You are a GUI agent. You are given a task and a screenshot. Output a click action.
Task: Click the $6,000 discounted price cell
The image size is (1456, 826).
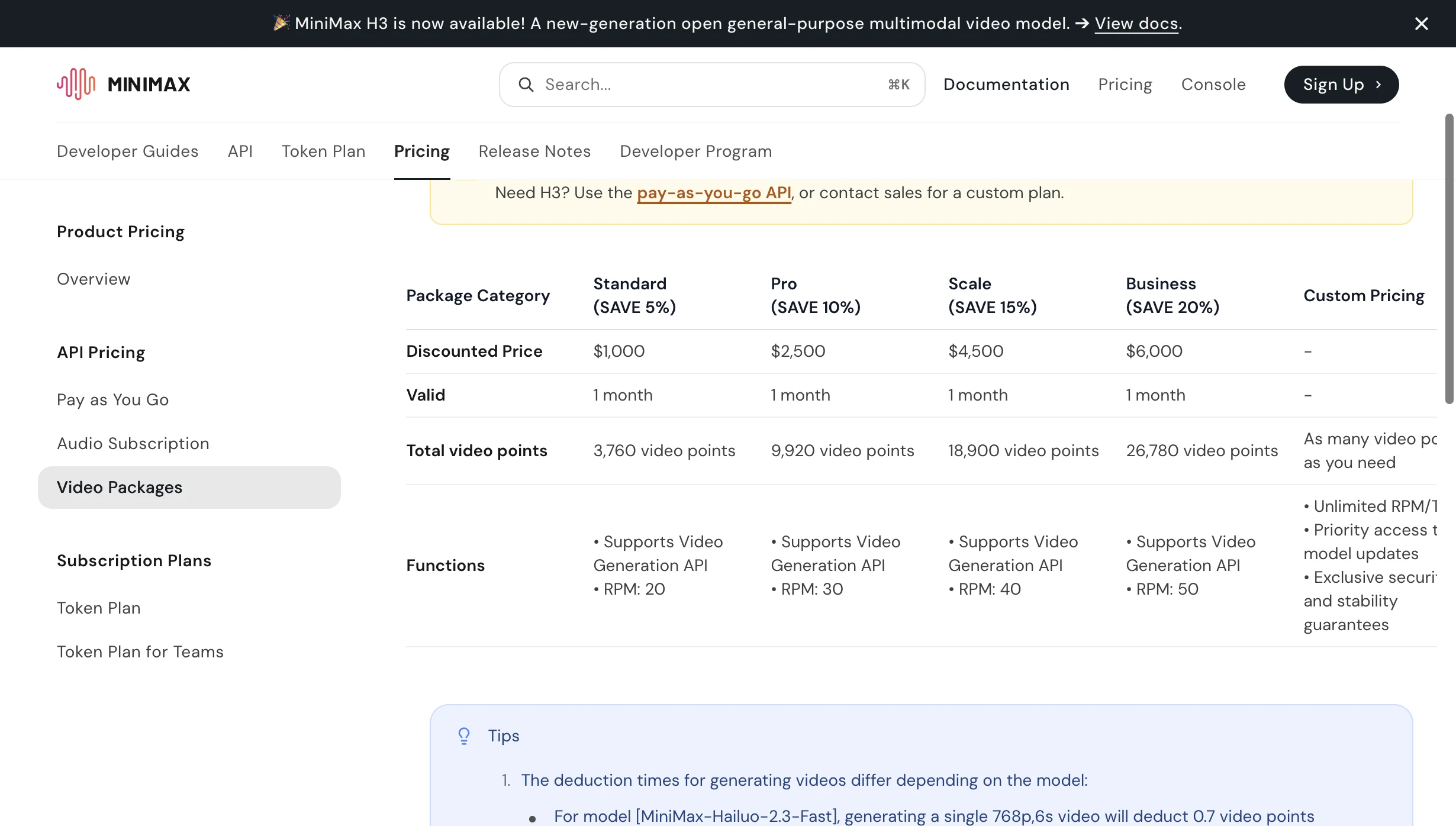click(x=1154, y=351)
